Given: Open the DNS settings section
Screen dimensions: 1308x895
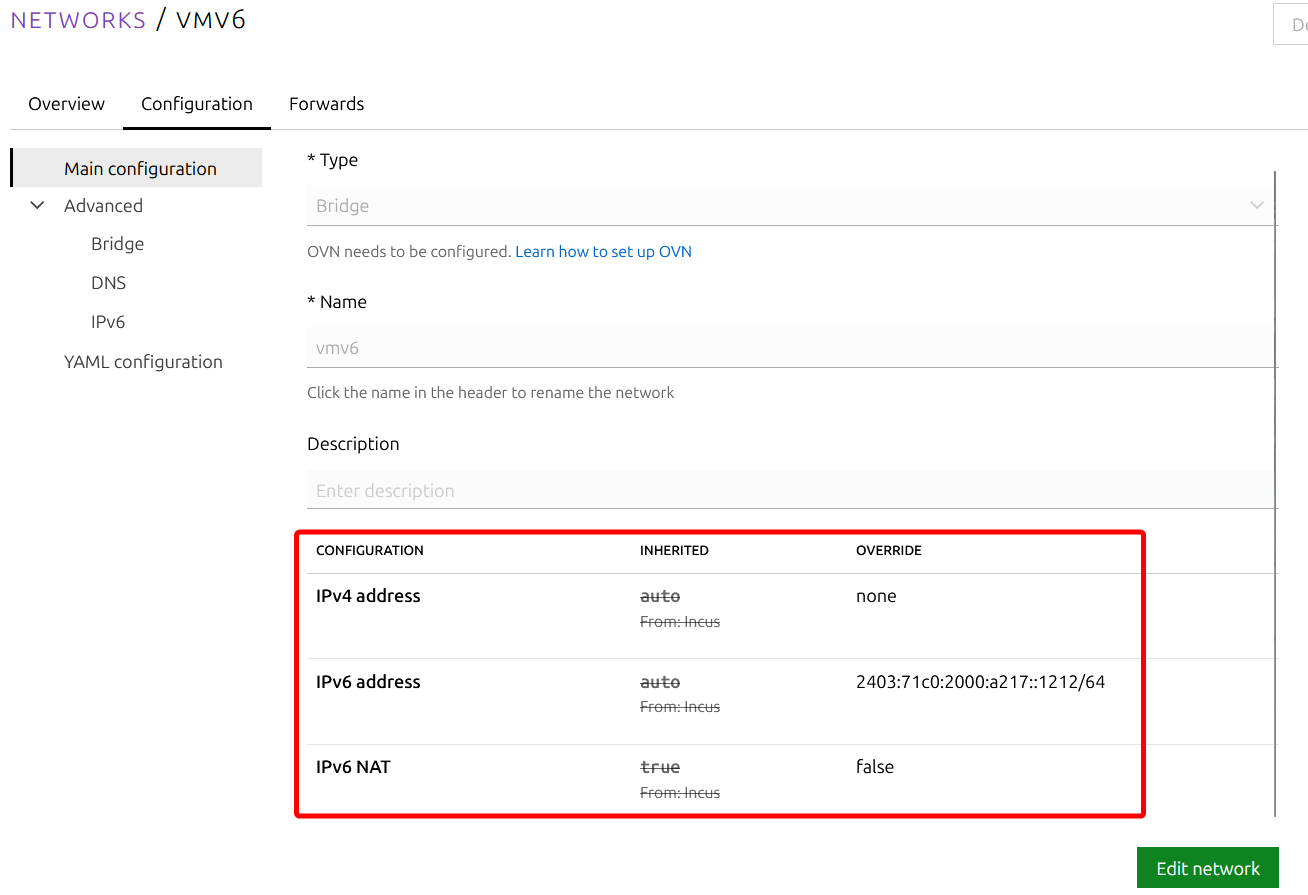Looking at the screenshot, I should click(x=108, y=283).
